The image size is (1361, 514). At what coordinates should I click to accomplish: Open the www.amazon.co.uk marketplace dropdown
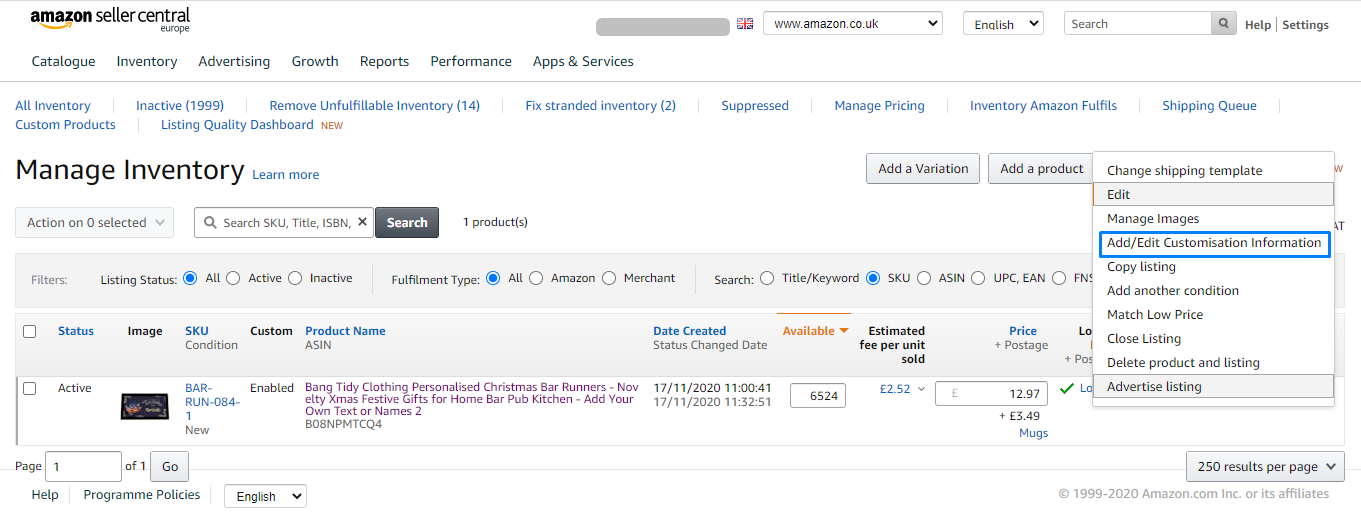852,23
